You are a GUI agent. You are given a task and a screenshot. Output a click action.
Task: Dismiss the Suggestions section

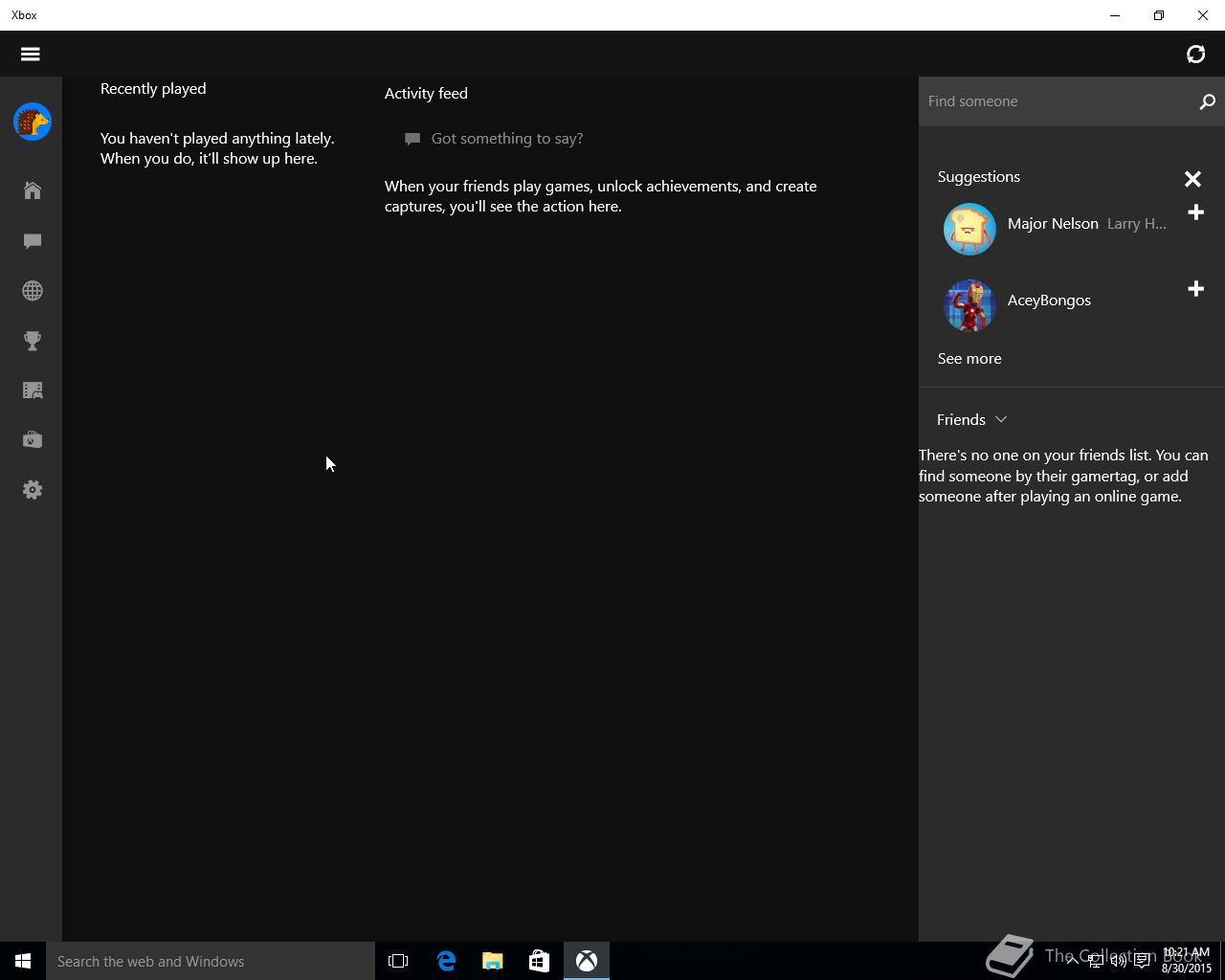click(x=1192, y=179)
